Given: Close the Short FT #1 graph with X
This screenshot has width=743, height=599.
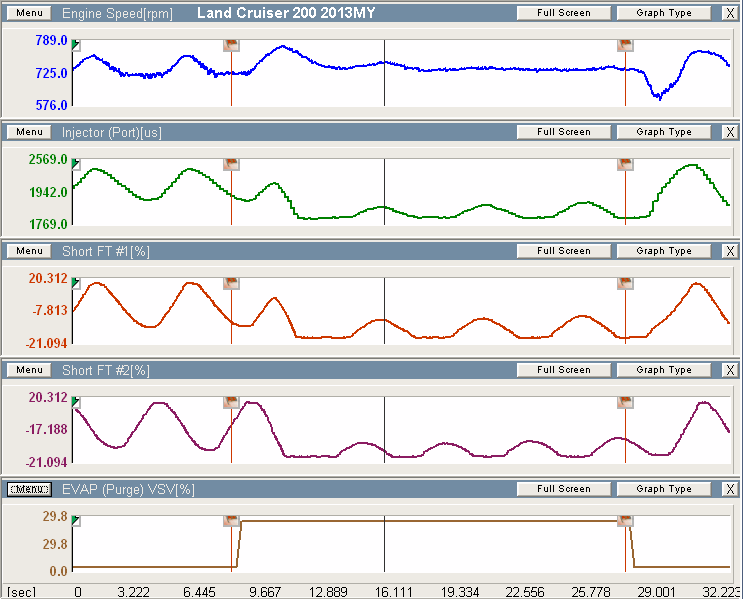Looking at the screenshot, I should click(x=729, y=251).
